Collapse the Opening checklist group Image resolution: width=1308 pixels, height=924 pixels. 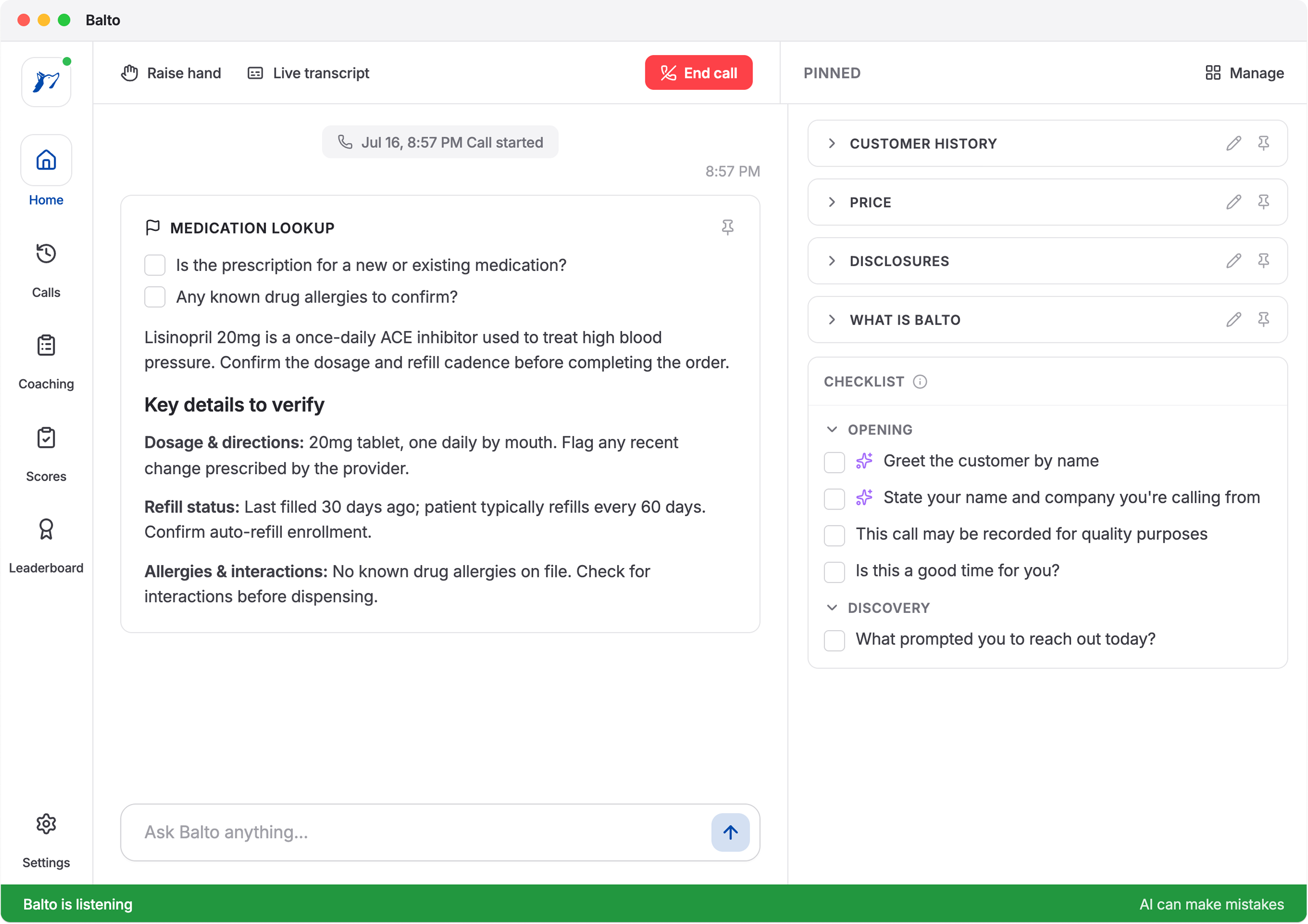click(832, 429)
